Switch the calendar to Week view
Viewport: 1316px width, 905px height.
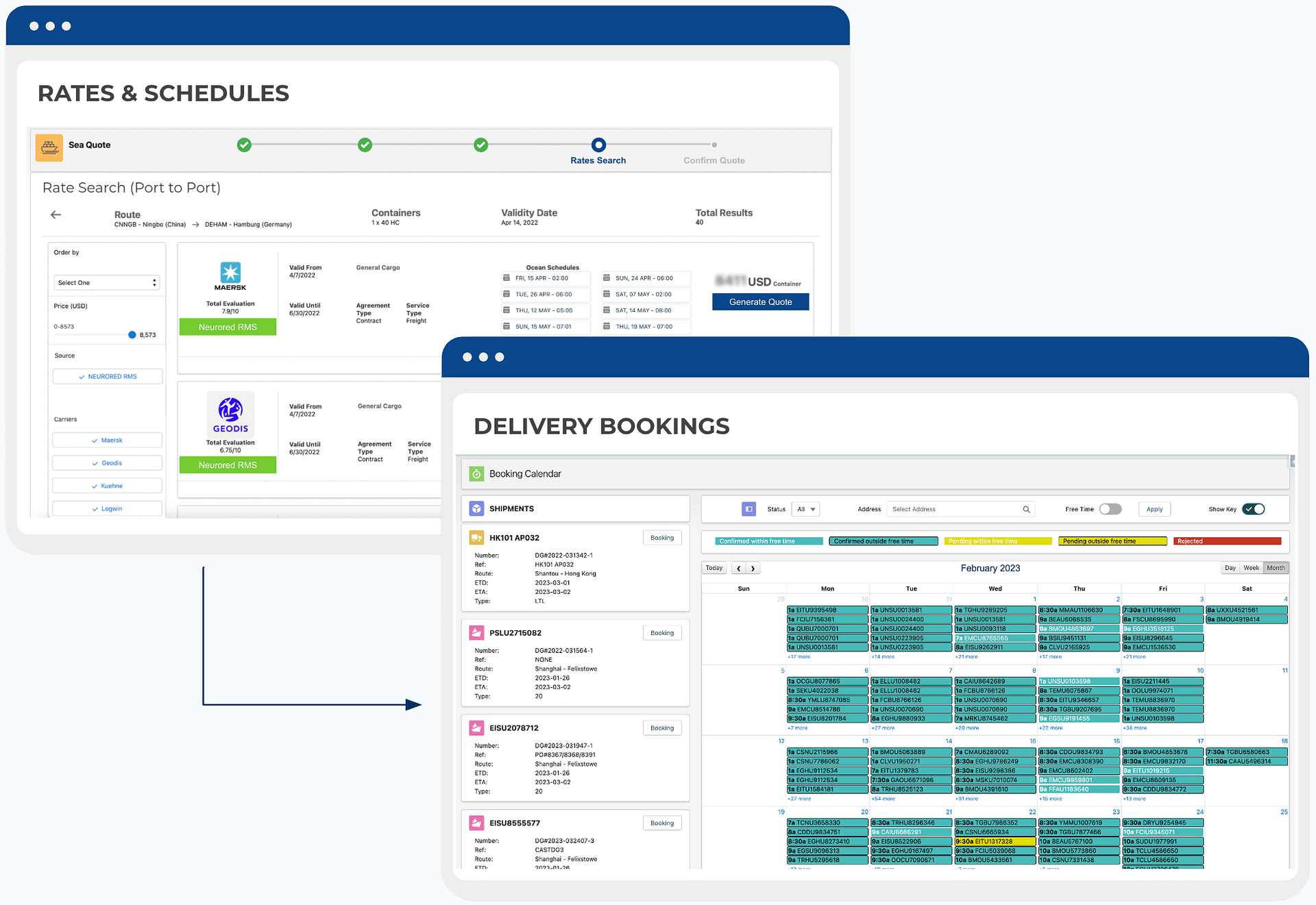1250,567
